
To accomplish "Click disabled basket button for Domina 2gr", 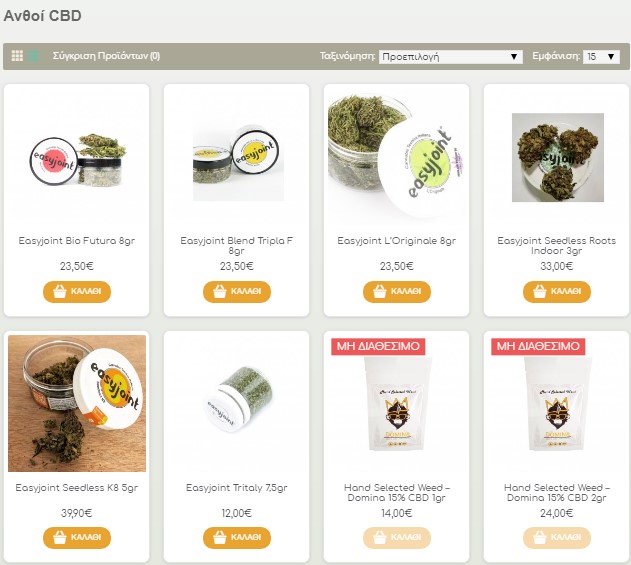I will click(x=557, y=538).
